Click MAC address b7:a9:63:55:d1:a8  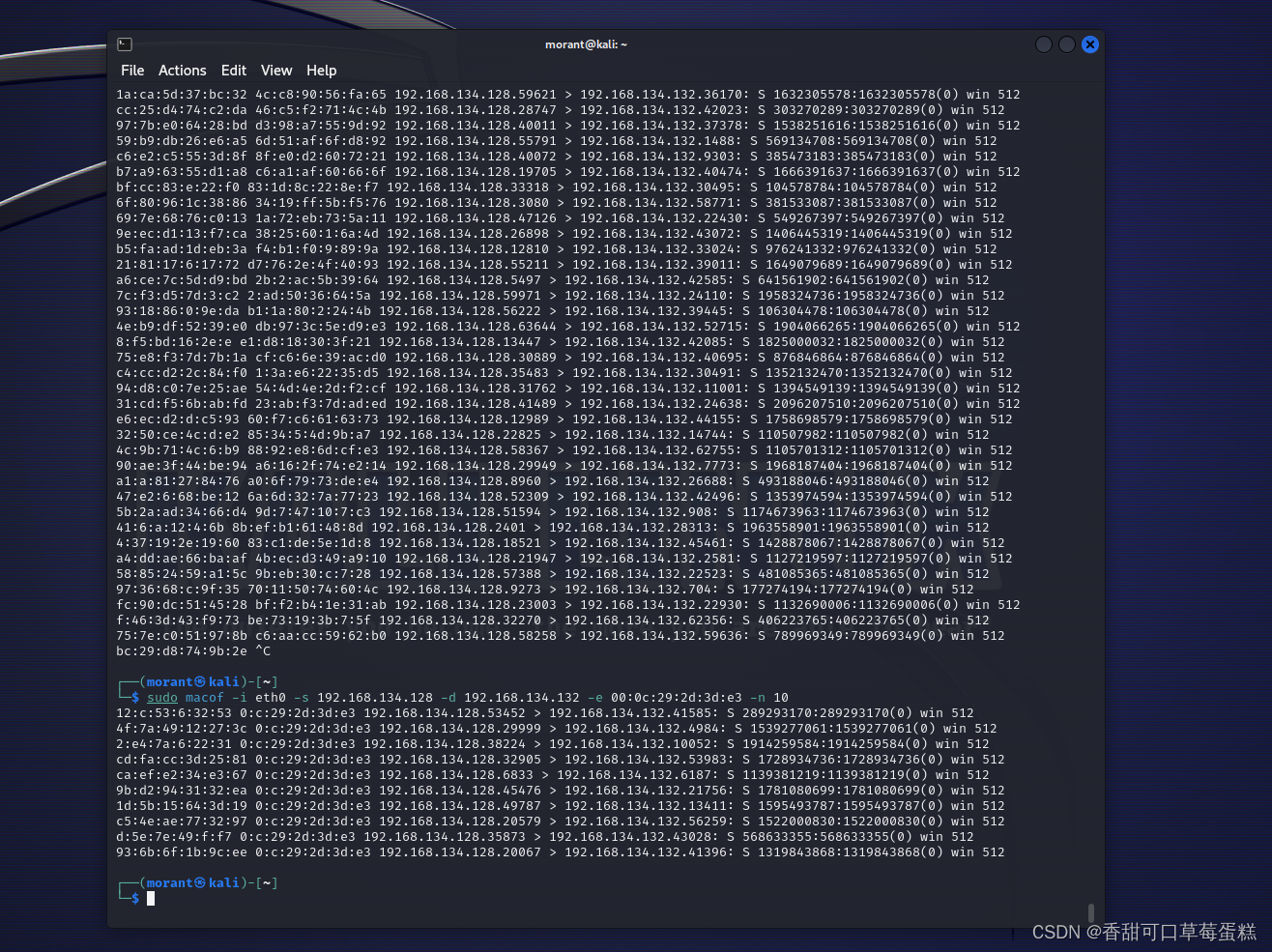pyautogui.click(x=182, y=172)
